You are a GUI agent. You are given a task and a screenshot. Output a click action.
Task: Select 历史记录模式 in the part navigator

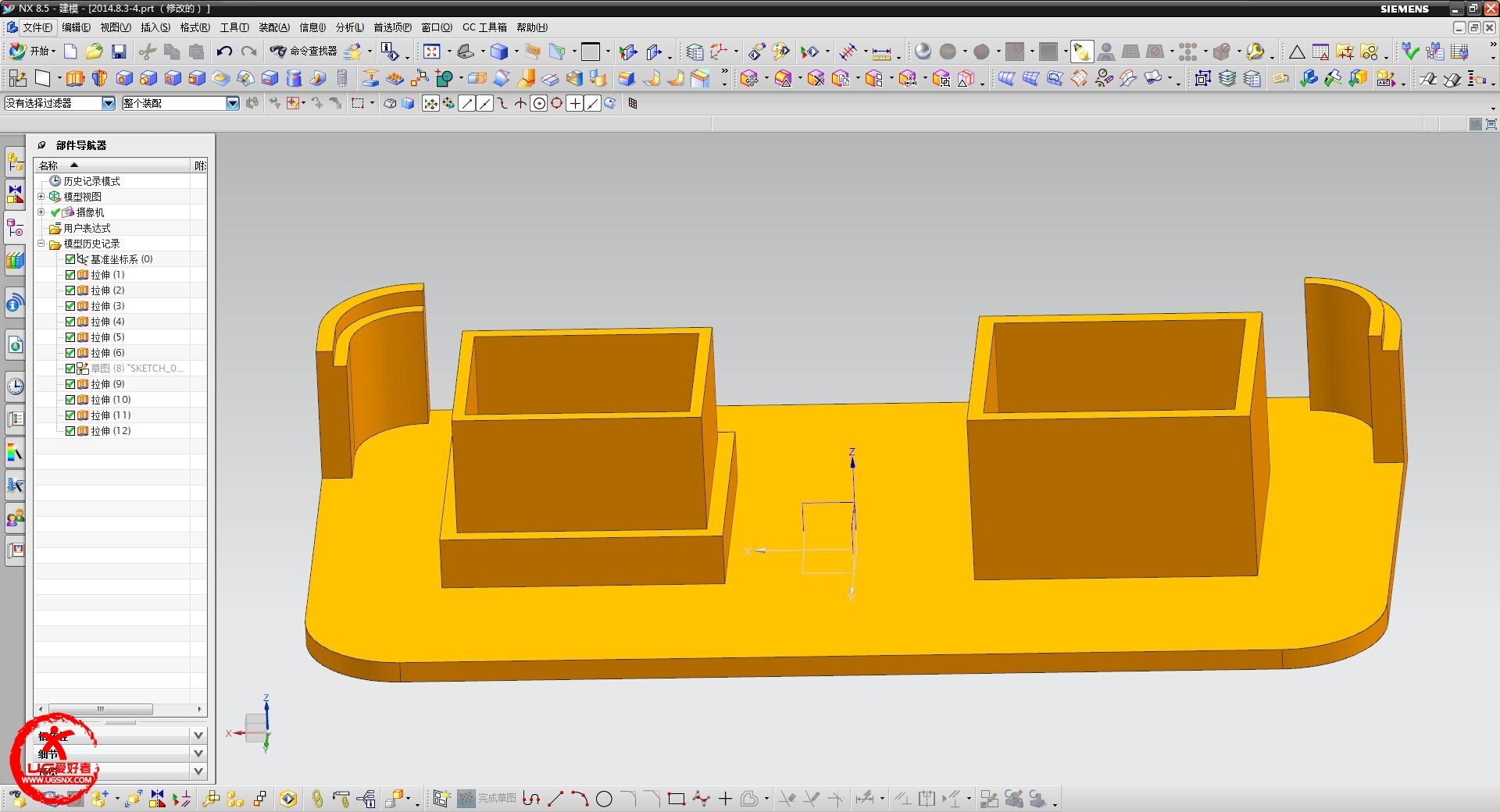[x=91, y=181]
